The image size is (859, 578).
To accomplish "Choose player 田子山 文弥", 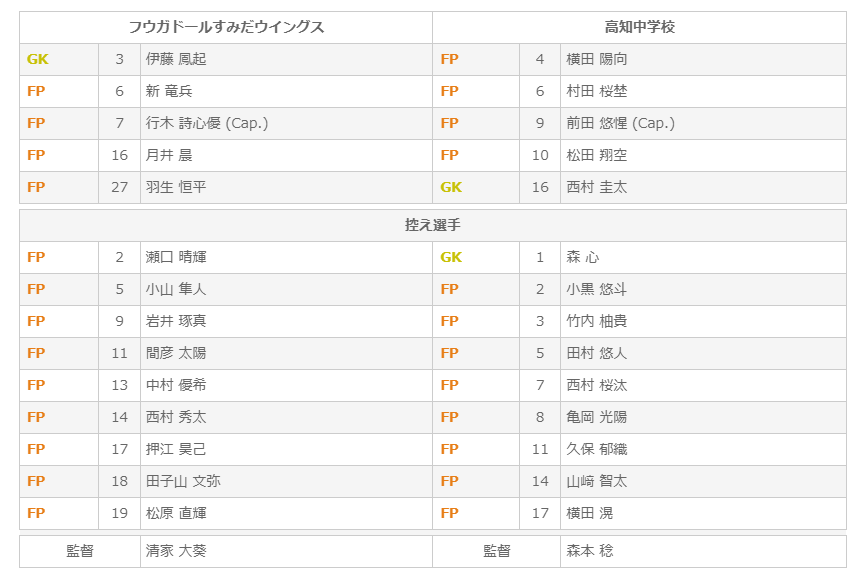I will pyautogui.click(x=183, y=481).
